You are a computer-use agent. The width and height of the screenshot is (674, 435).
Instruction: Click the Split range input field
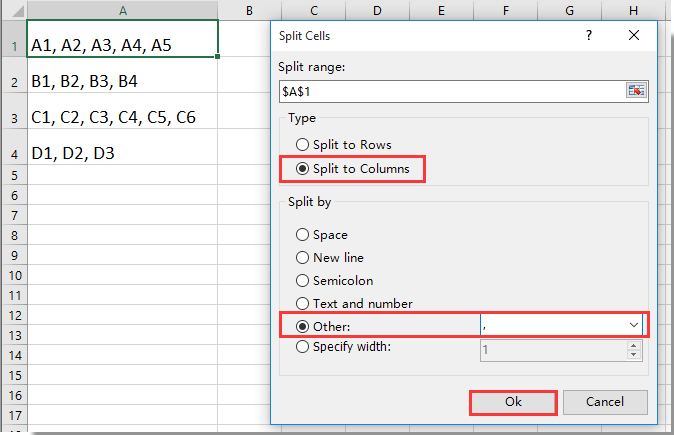(x=453, y=91)
